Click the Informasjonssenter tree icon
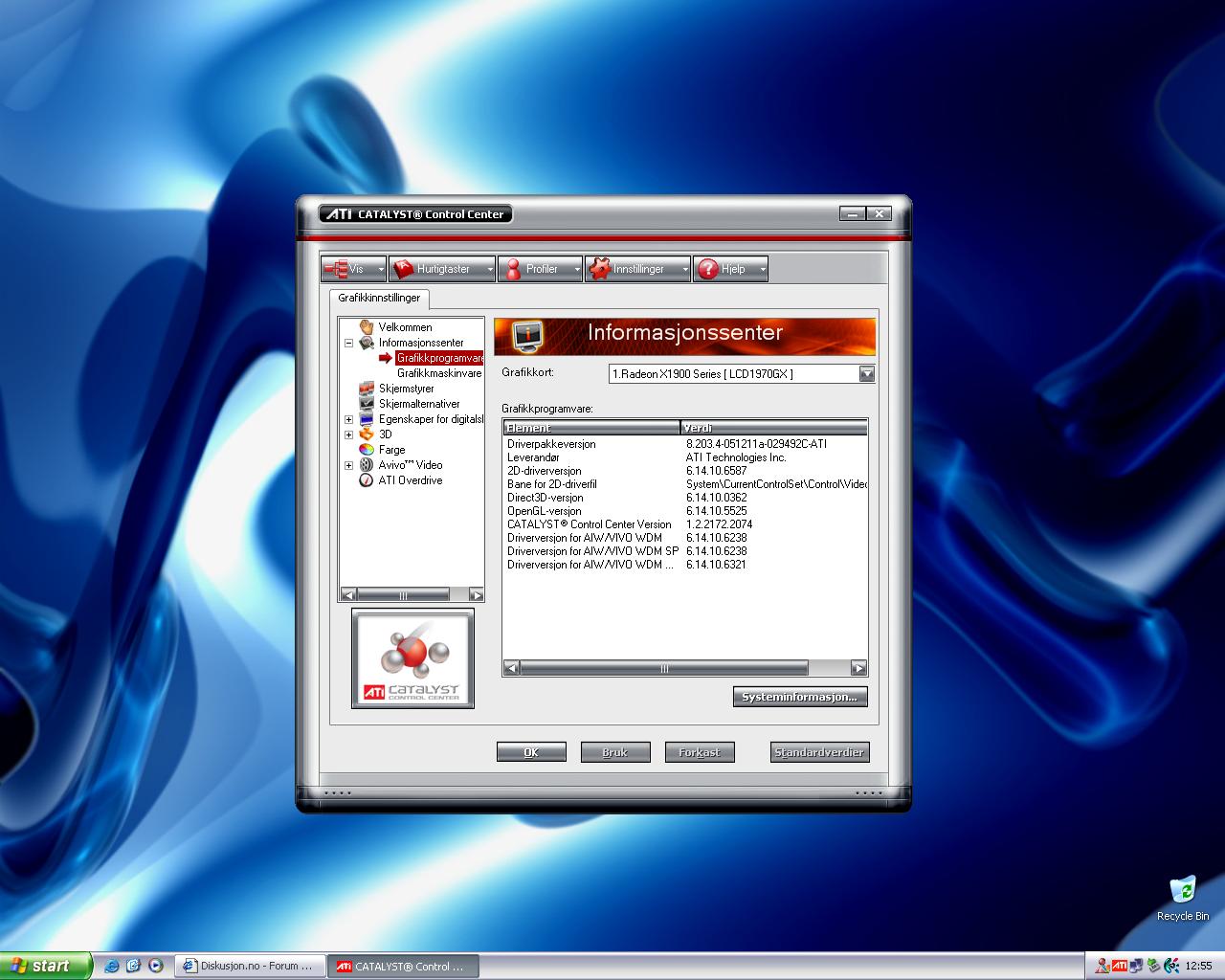Image resolution: width=1225 pixels, height=980 pixels. 366,343
